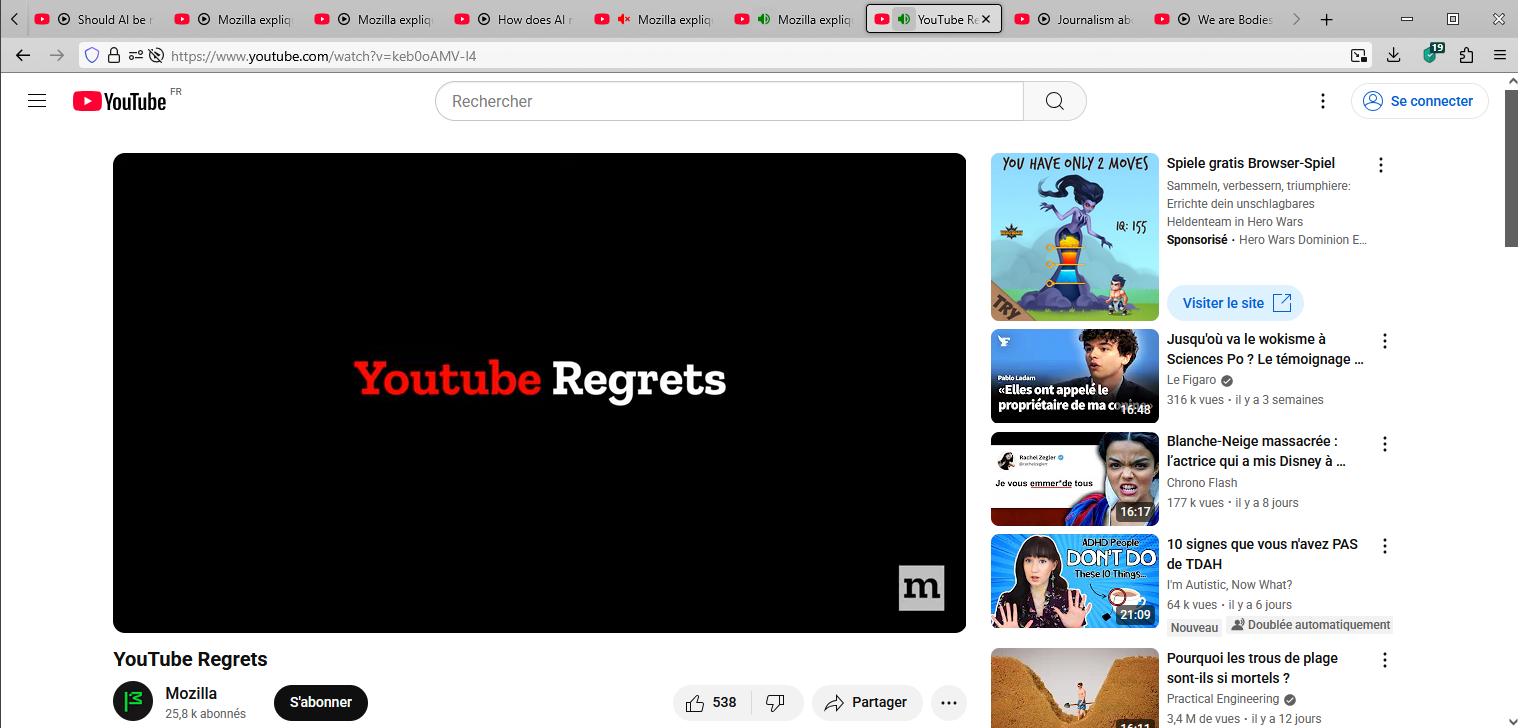This screenshot has height=728, width=1518.
Task: Open options for Spiele gratis Browser-Spiel ad
Action: tap(1381, 165)
